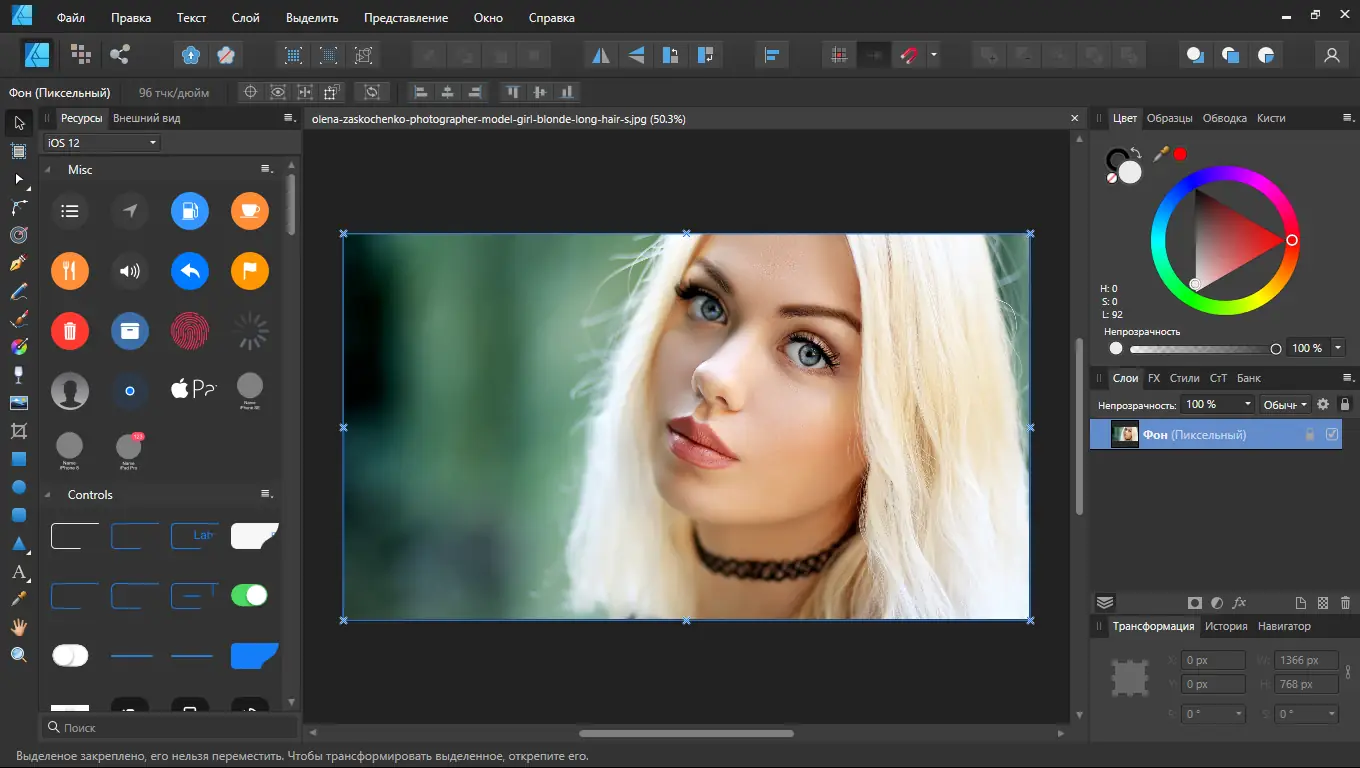Open the Файл menu
This screenshot has height=768, width=1360.
point(69,17)
